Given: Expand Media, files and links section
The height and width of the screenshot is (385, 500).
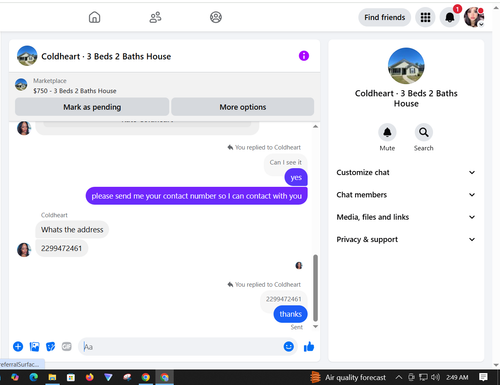Looking at the screenshot, I should tap(406, 217).
